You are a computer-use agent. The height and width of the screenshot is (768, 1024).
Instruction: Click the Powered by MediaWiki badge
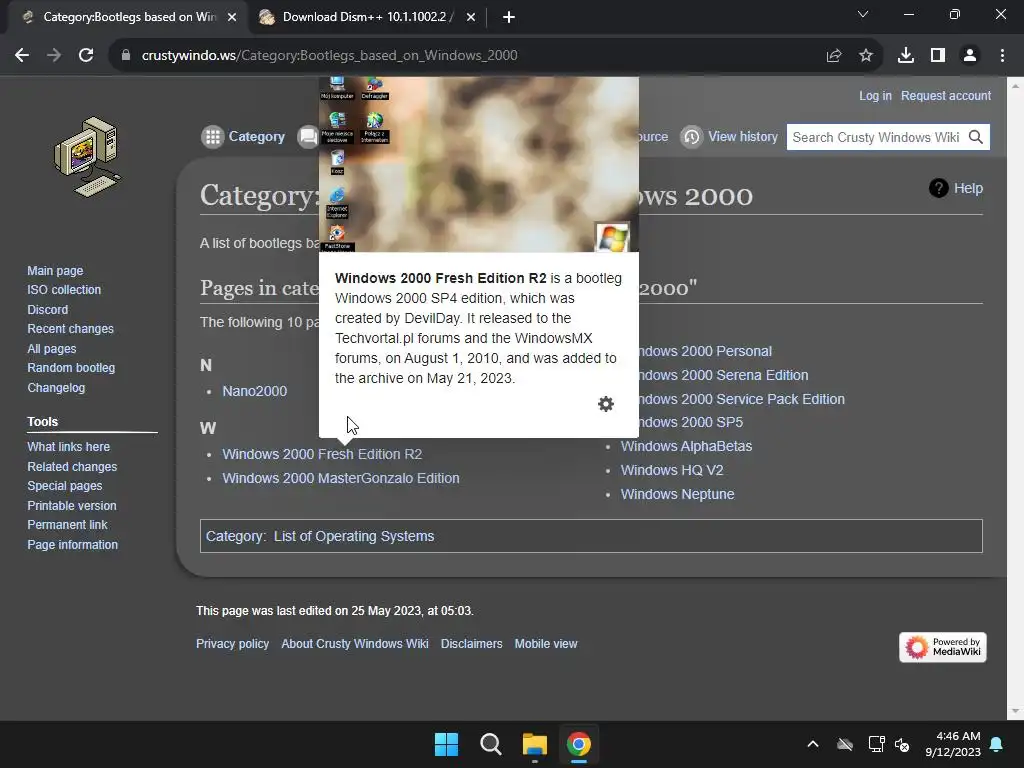coord(942,647)
